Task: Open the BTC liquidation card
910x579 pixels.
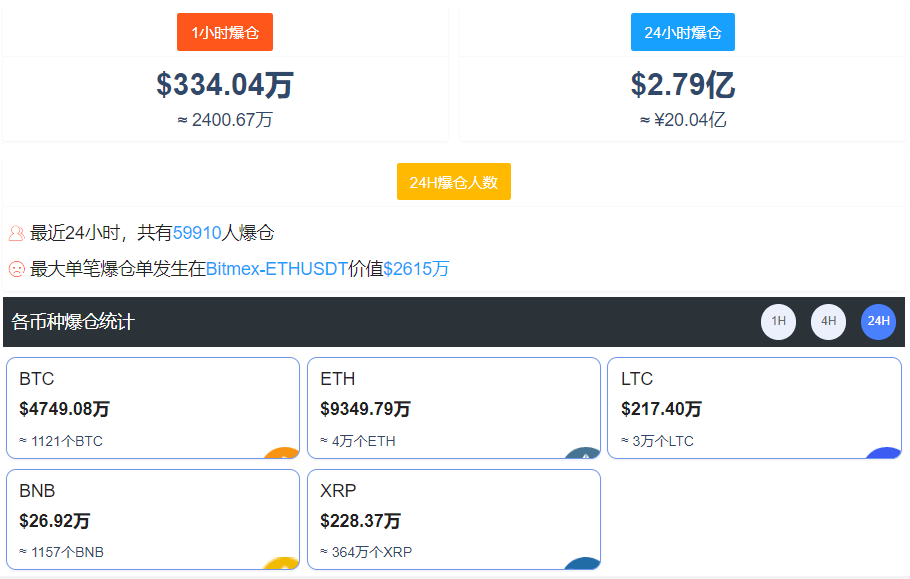Action: pos(153,408)
